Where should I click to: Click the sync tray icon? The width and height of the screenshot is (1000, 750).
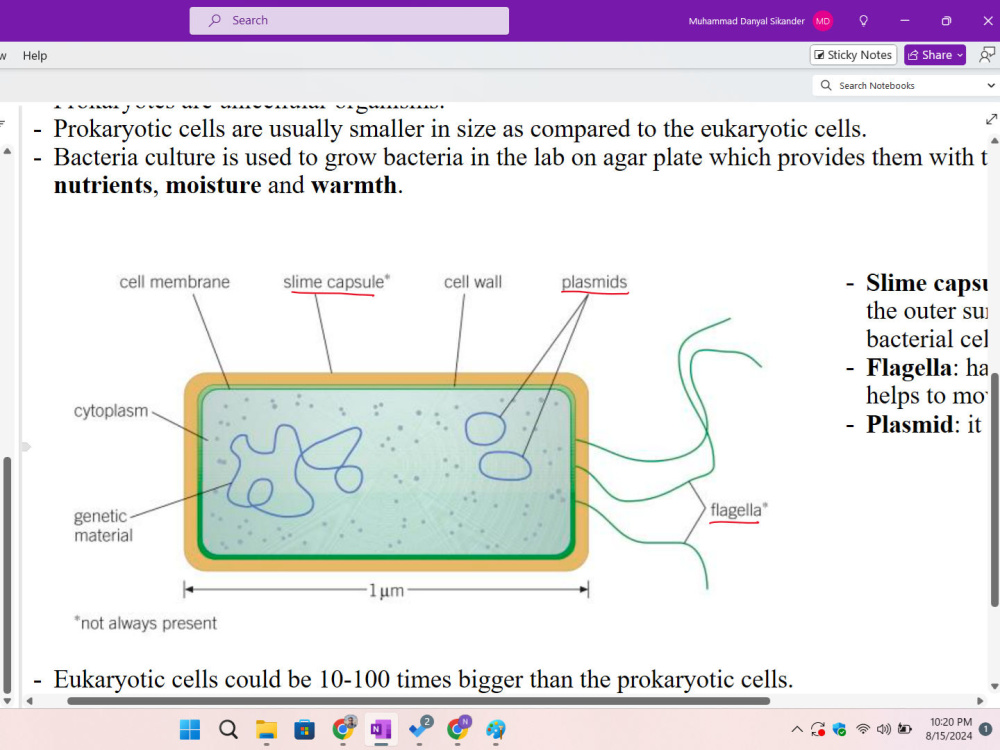(818, 729)
